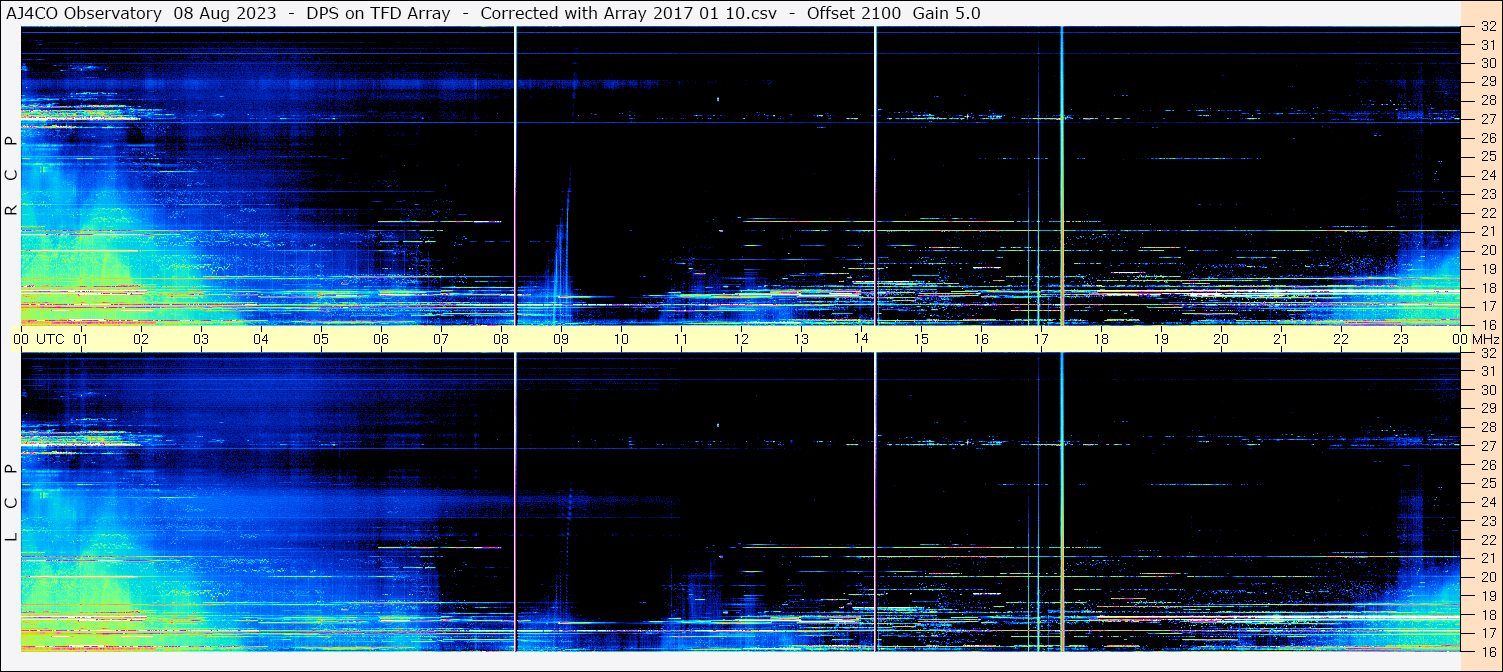Click the 16 MHz label of LCP panel
1503x672 pixels.
tap(1488, 651)
